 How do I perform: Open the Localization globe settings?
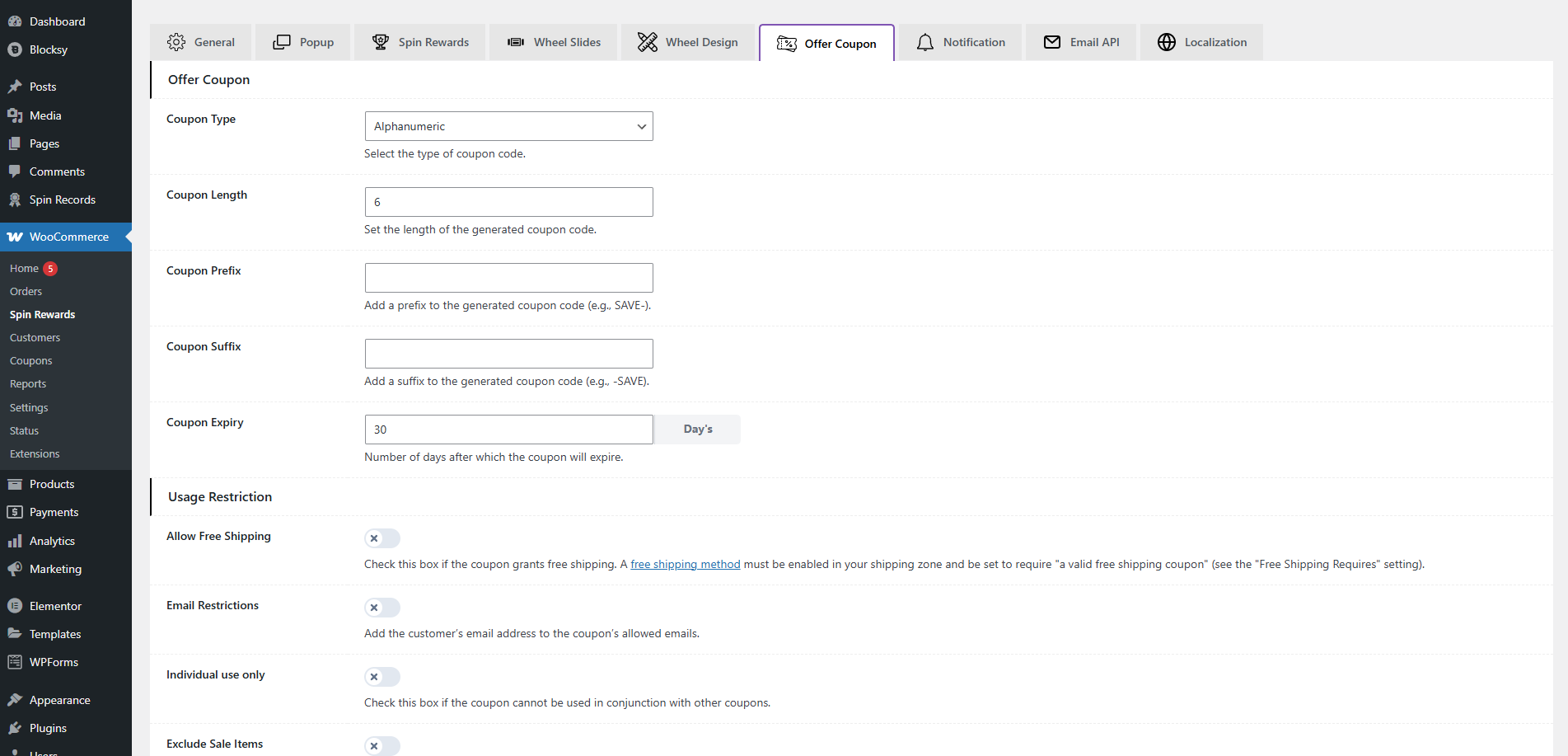pos(1167,41)
